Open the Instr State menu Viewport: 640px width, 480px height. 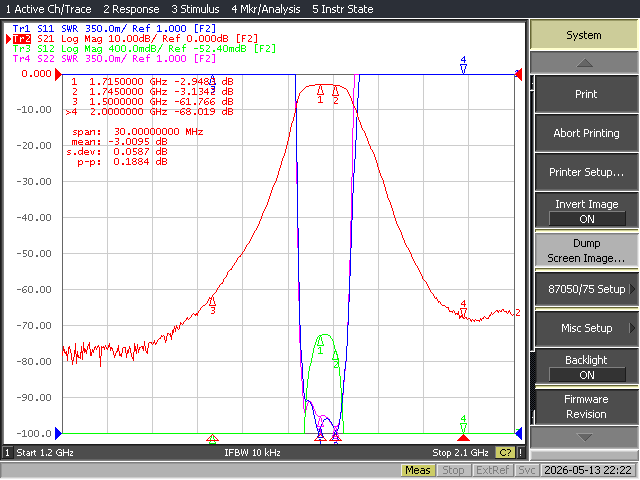(x=342, y=9)
